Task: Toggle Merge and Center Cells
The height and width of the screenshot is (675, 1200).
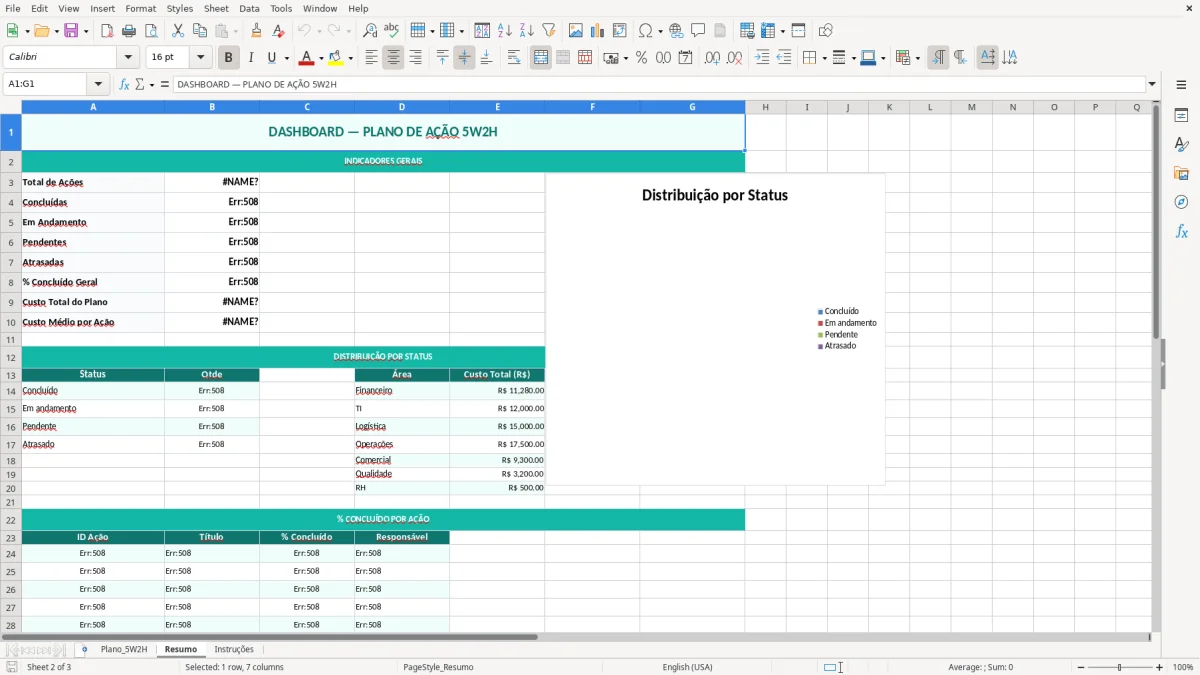Action: [541, 58]
